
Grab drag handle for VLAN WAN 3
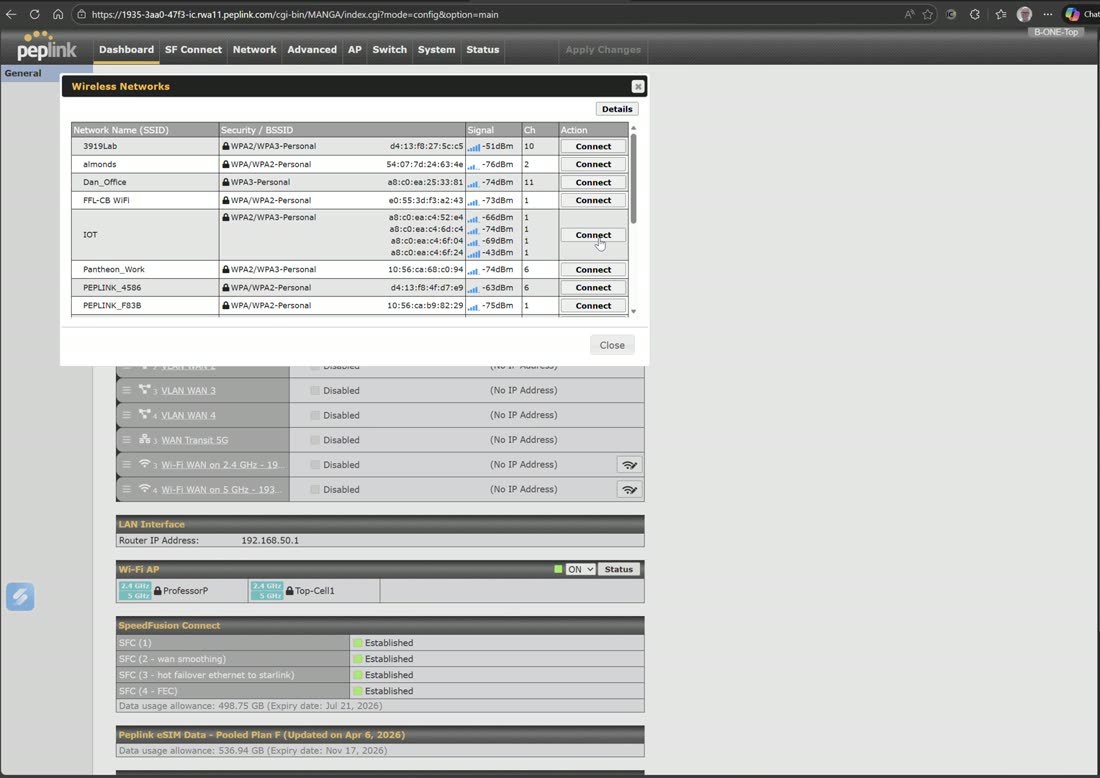tap(126, 390)
